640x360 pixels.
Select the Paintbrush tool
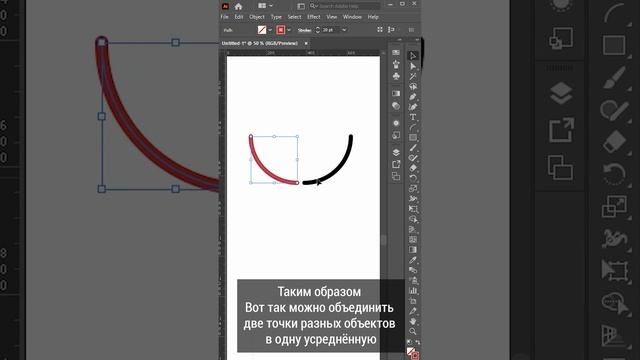point(413,148)
